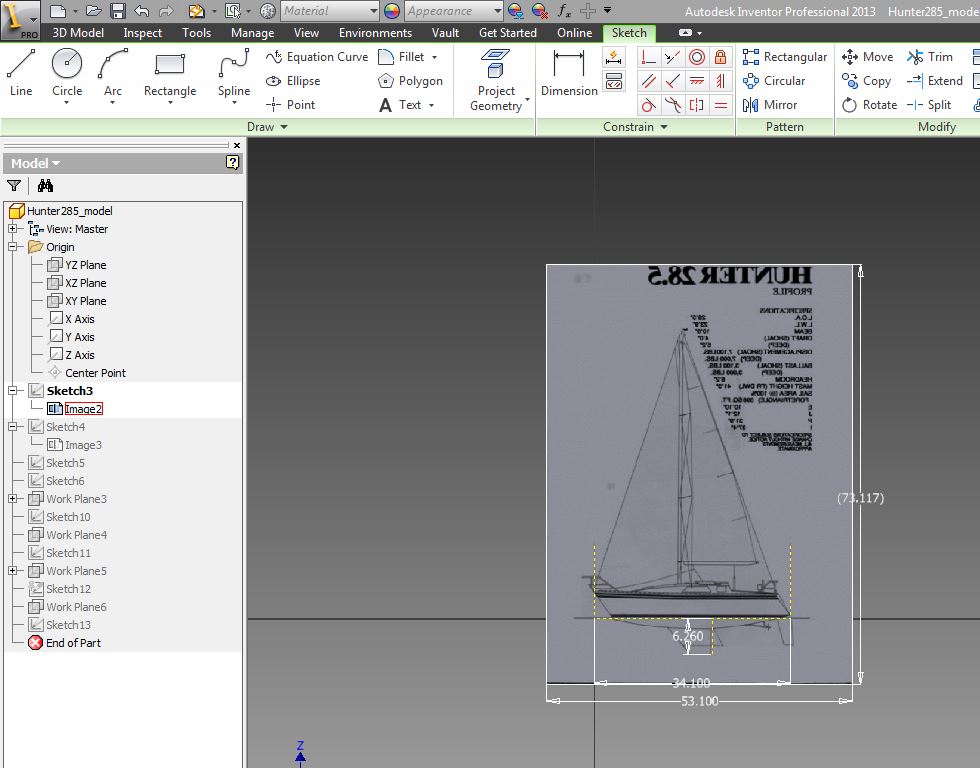Click the Show Constraints icon
980x768 pixels.
coord(614,81)
